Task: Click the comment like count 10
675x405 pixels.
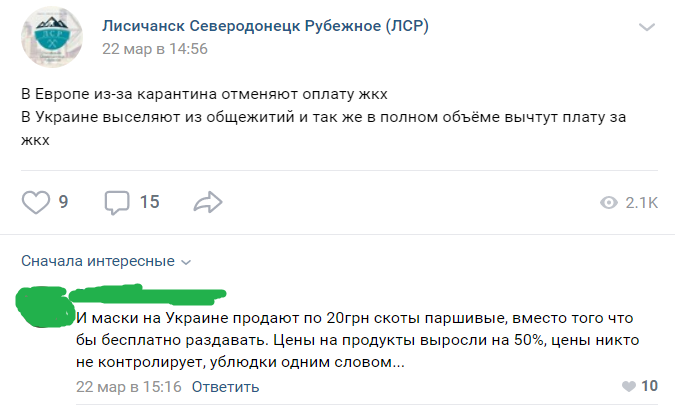Action: click(649, 387)
